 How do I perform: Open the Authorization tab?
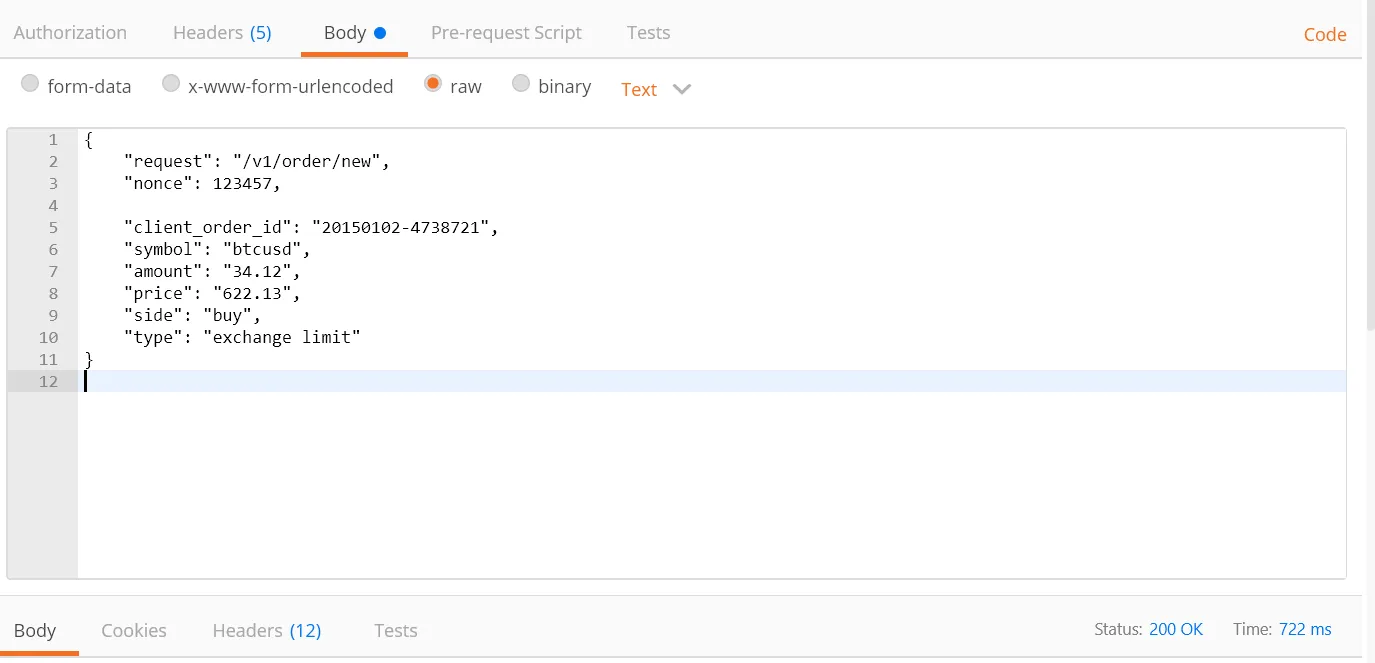70,33
